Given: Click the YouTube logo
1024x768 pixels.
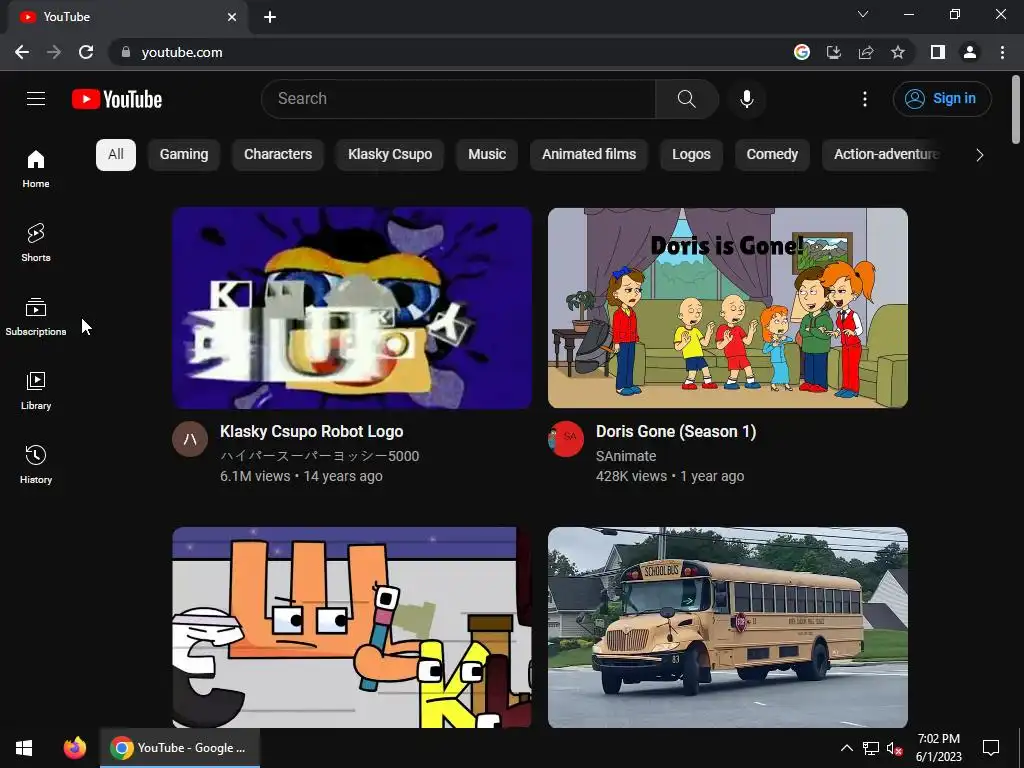Looking at the screenshot, I should tap(117, 99).
